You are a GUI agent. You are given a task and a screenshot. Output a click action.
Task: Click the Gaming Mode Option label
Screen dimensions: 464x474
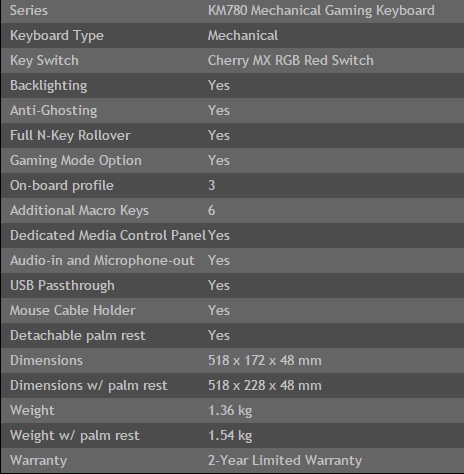pyautogui.click(x=76, y=161)
